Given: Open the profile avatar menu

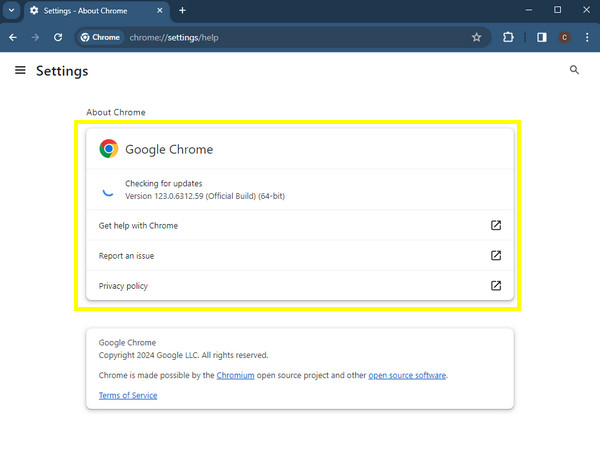Looking at the screenshot, I should 564,38.
